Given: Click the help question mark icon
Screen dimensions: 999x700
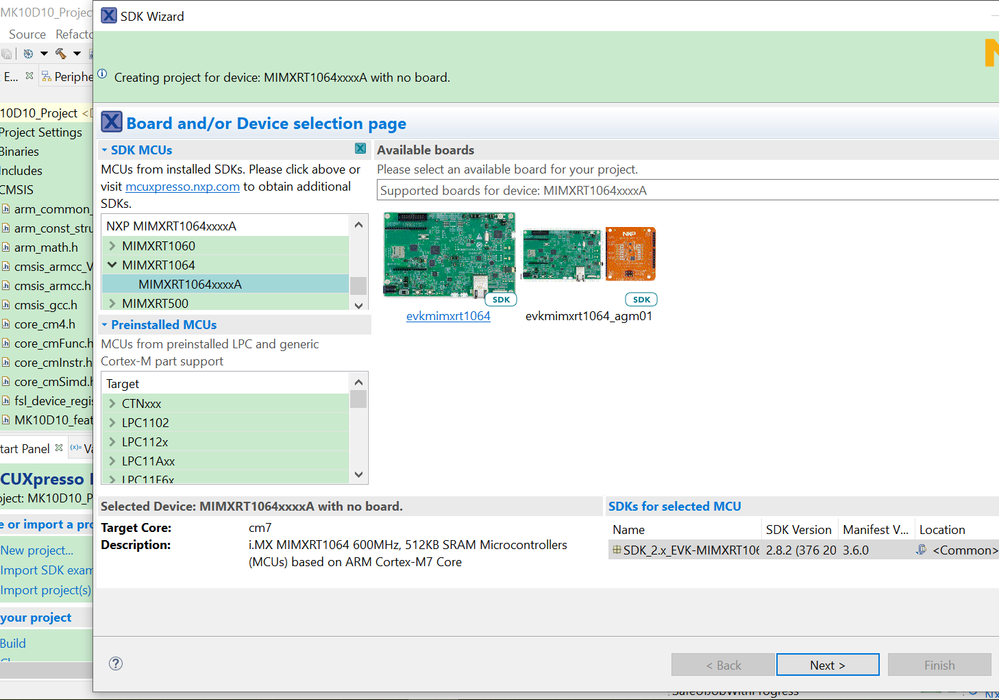Looking at the screenshot, I should (x=116, y=663).
